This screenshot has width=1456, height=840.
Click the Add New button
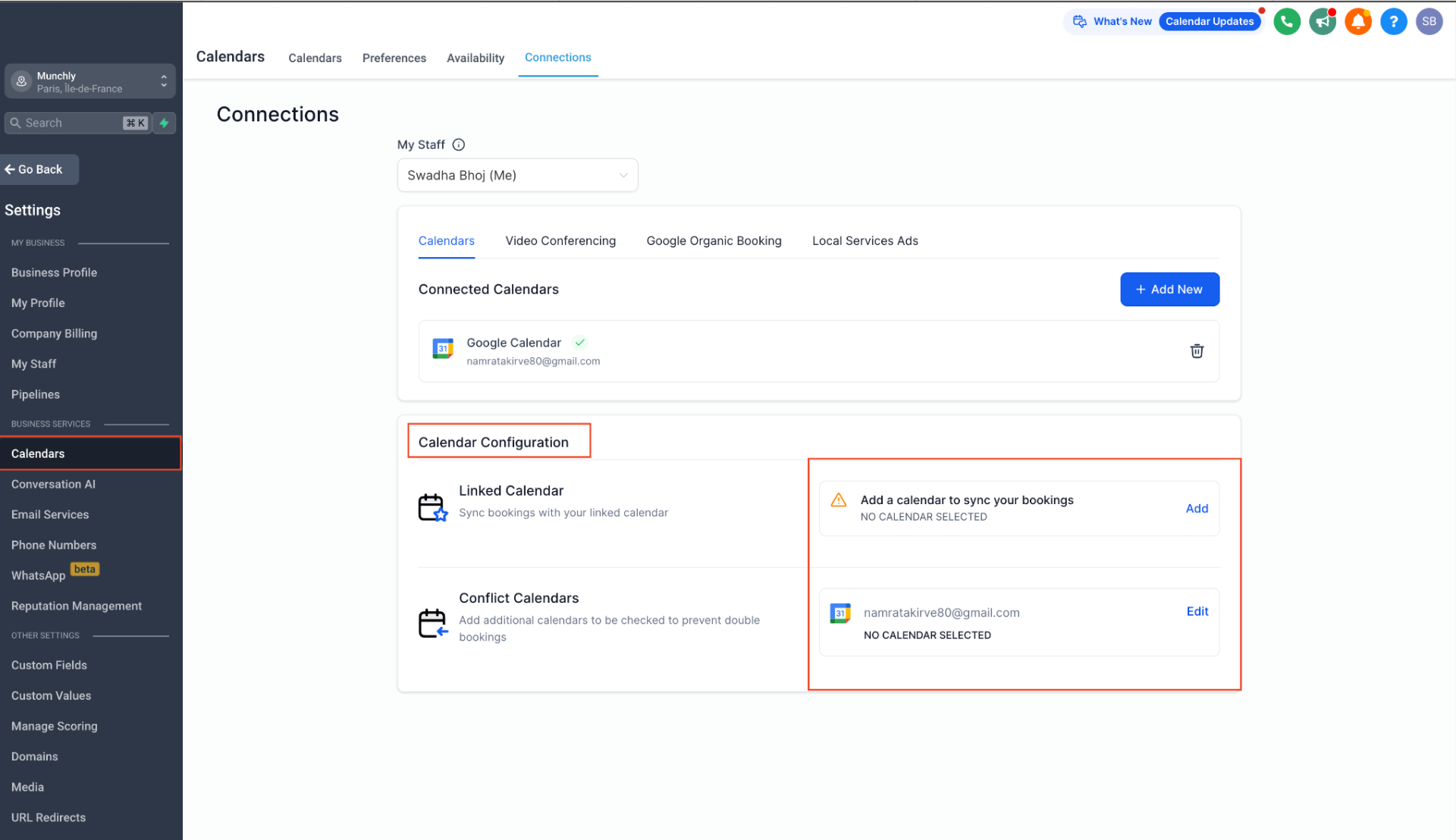[x=1169, y=290]
